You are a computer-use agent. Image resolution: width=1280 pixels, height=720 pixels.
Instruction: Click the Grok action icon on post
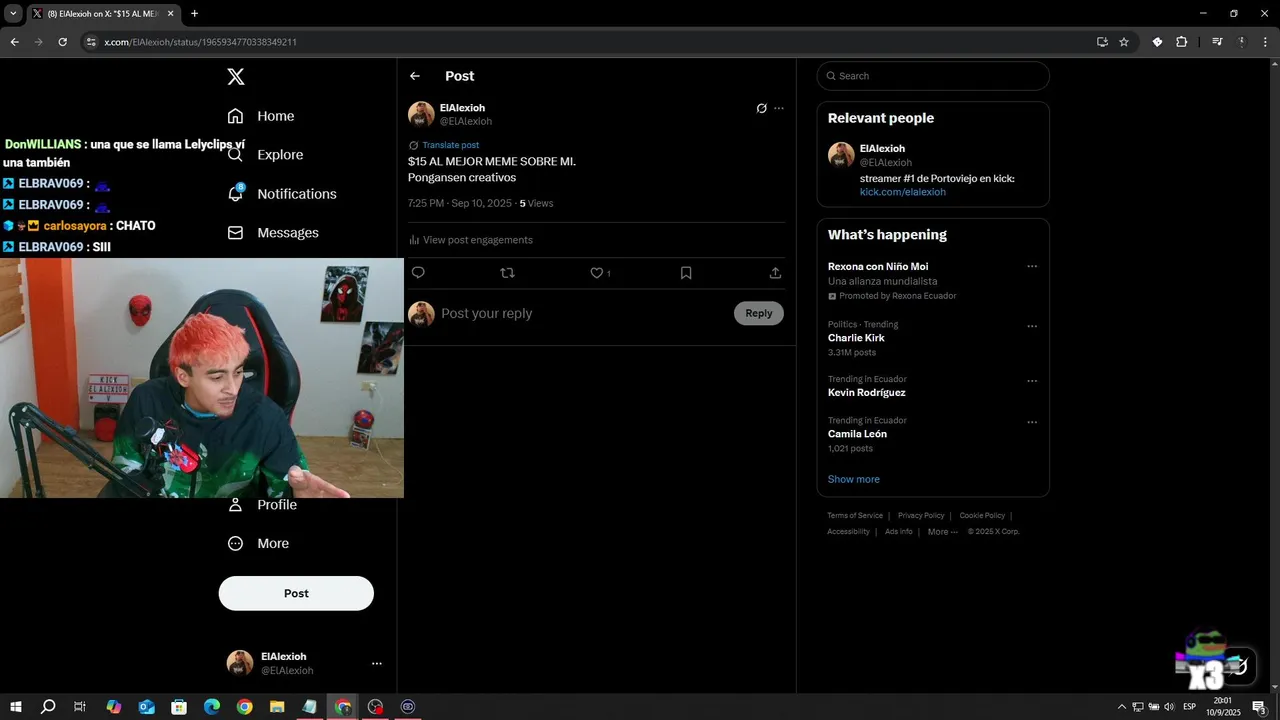[x=761, y=108]
